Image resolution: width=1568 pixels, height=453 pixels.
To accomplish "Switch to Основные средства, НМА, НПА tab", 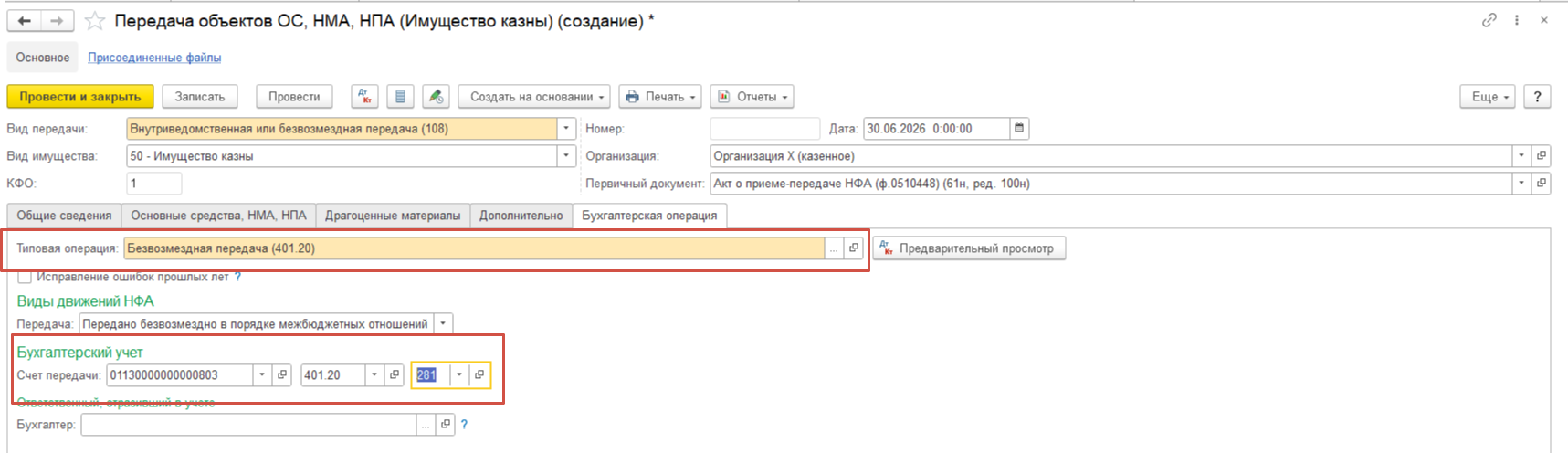I will click(x=218, y=216).
